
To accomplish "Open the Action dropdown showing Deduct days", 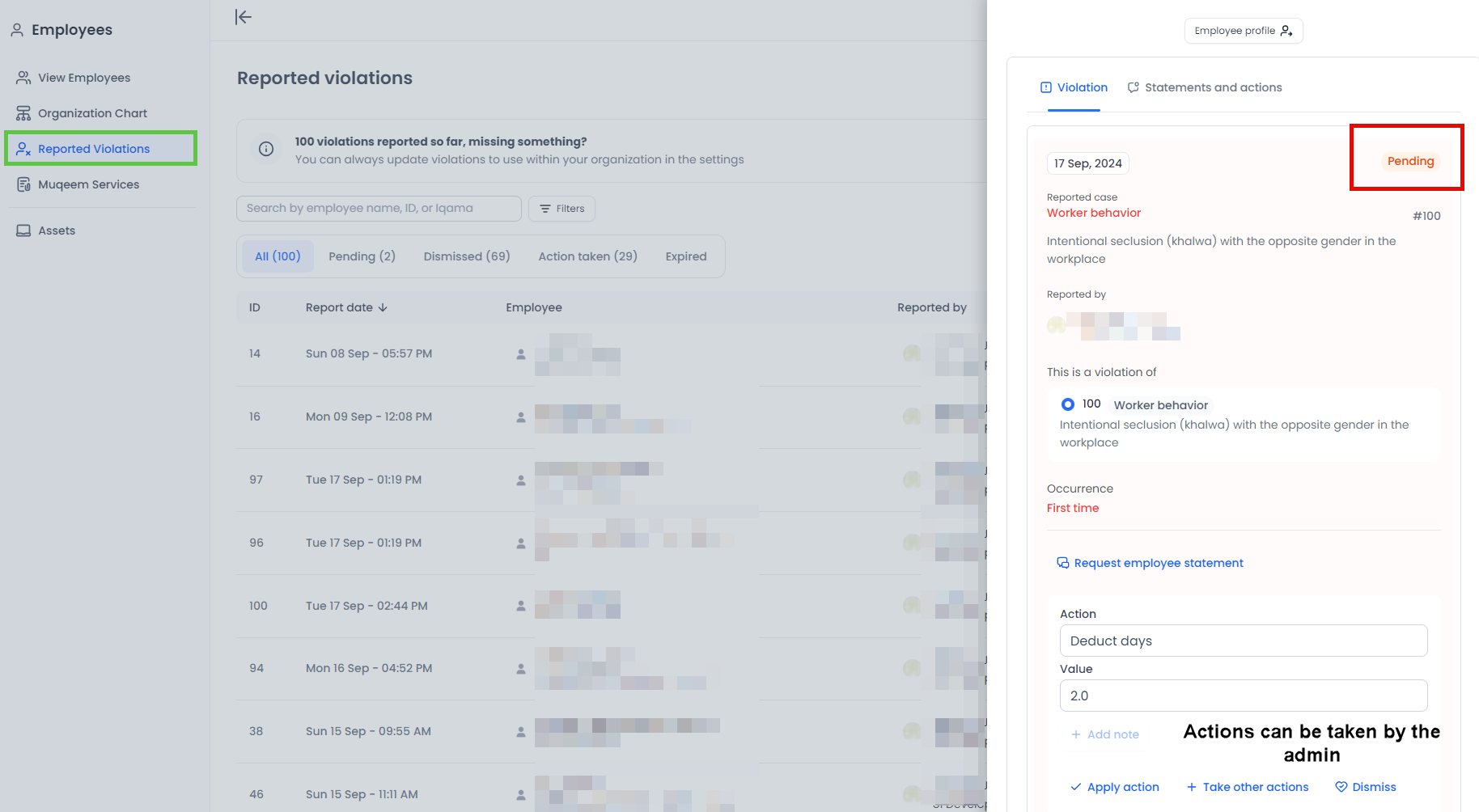I will 1243,641.
